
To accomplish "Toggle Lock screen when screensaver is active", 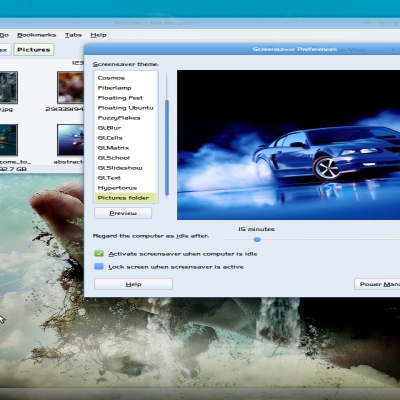I will click(x=99, y=267).
